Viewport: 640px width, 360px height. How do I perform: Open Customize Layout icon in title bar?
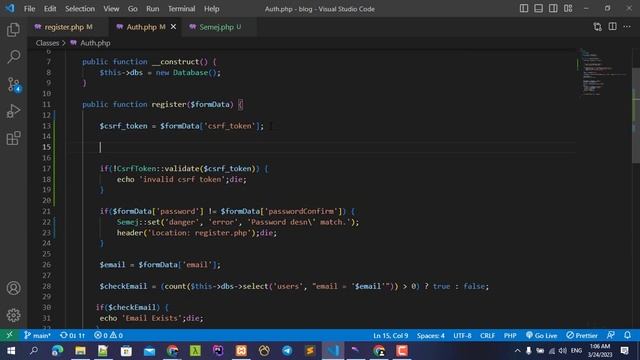[x=568, y=9]
